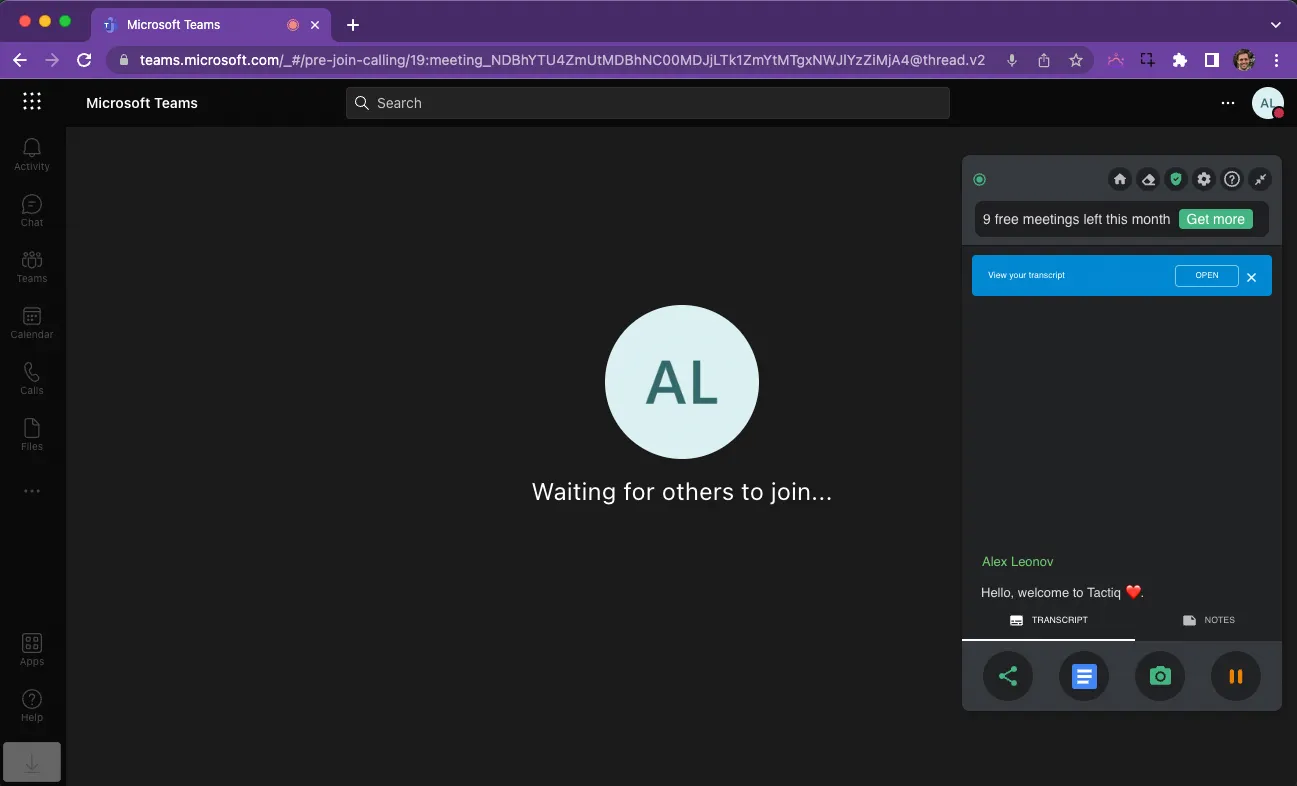Take screenshot with Tactiq camera button
Screen dimensions: 1297x786
[1160, 676]
